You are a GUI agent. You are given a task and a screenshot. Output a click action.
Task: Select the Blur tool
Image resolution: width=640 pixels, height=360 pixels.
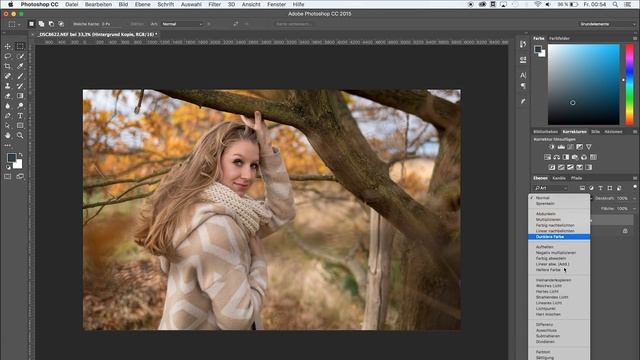[8, 106]
